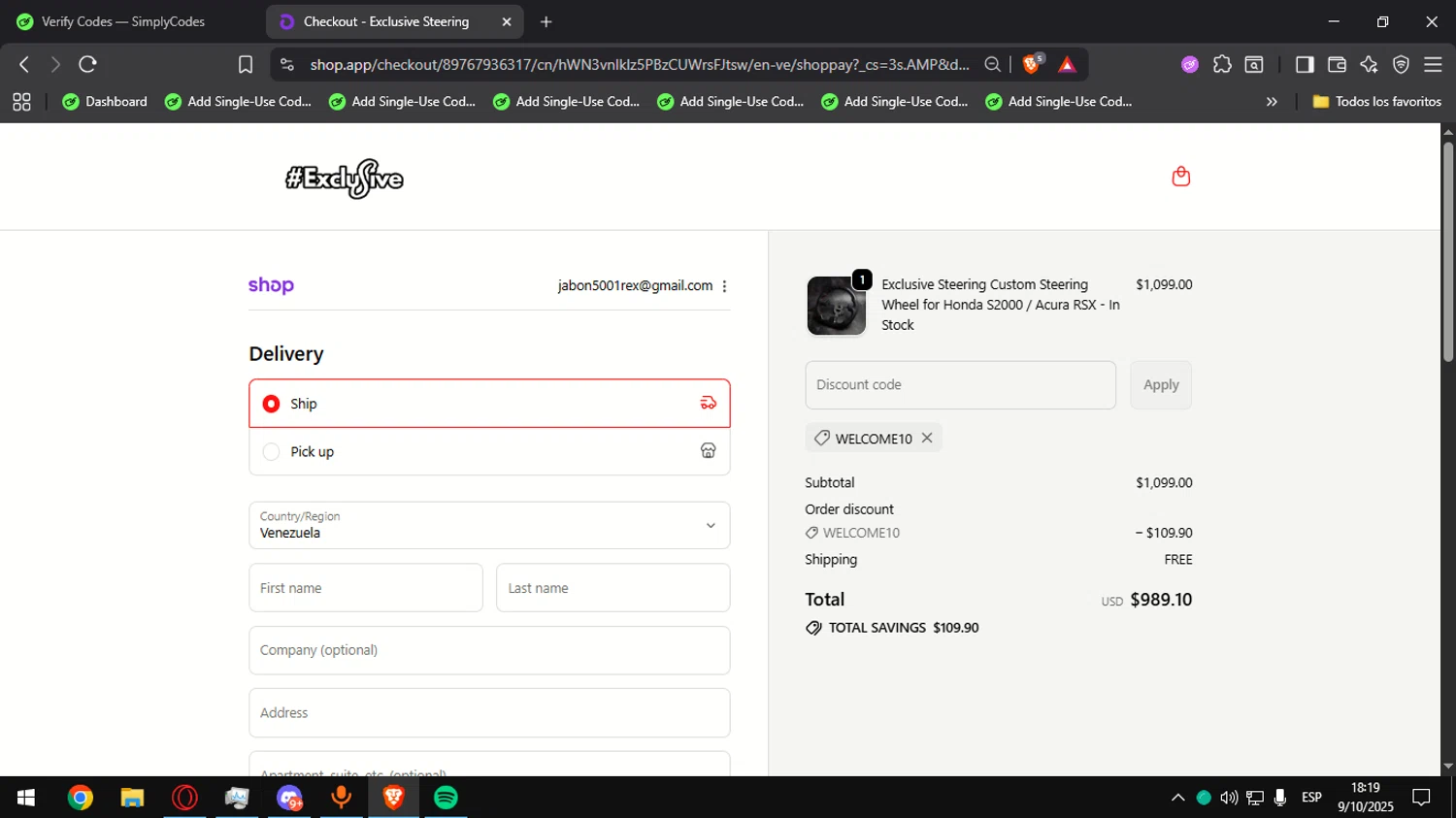This screenshot has width=1456, height=818.
Task: Focus the Company (optional) field
Action: pyautogui.click(x=489, y=650)
